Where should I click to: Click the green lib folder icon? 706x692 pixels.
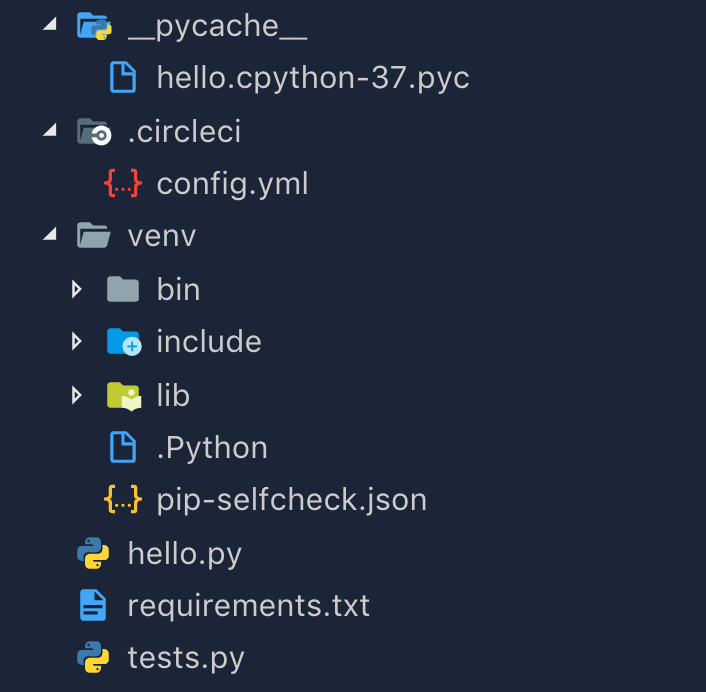click(x=124, y=396)
